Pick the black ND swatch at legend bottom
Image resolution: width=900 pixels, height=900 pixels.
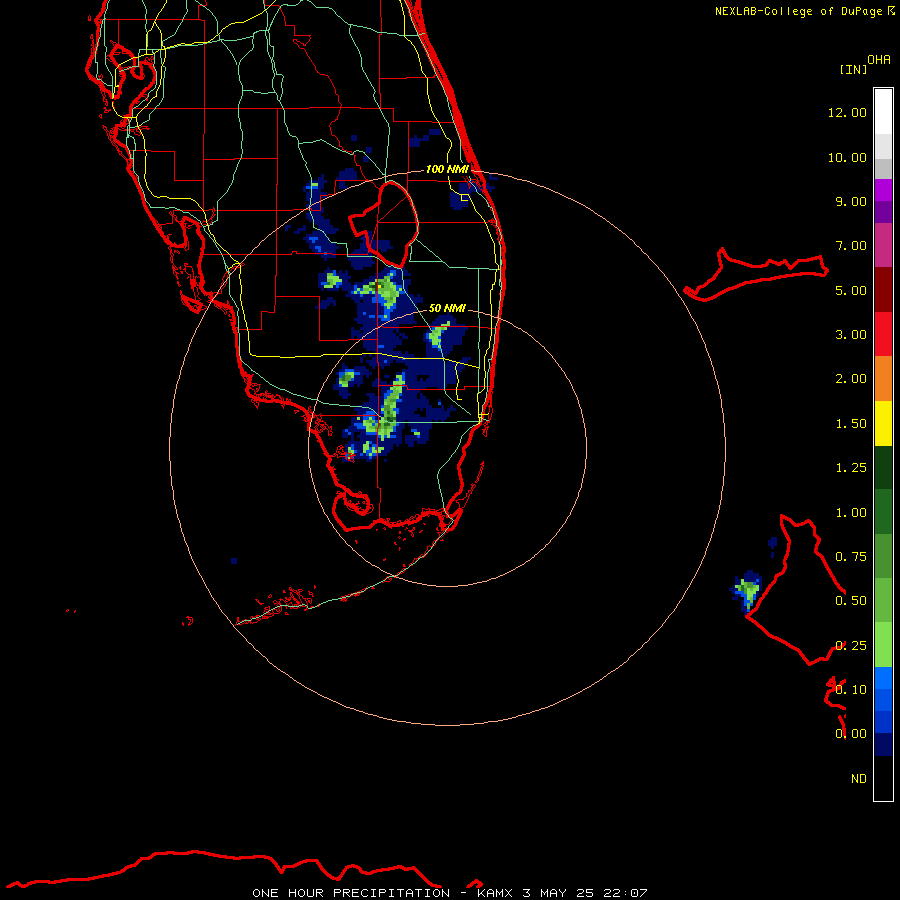click(x=883, y=778)
